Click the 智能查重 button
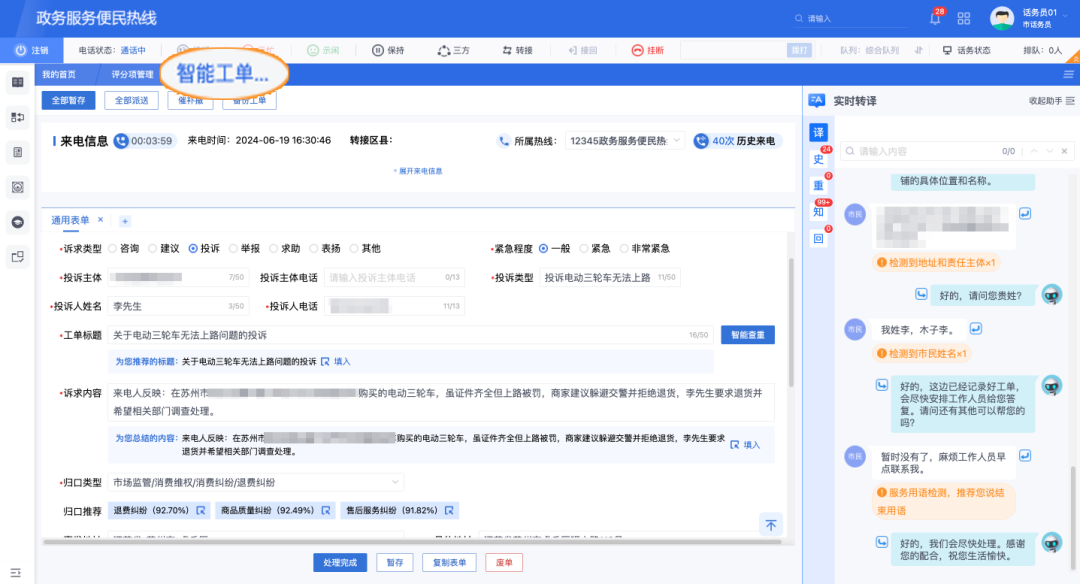1080x584 pixels. [747, 335]
